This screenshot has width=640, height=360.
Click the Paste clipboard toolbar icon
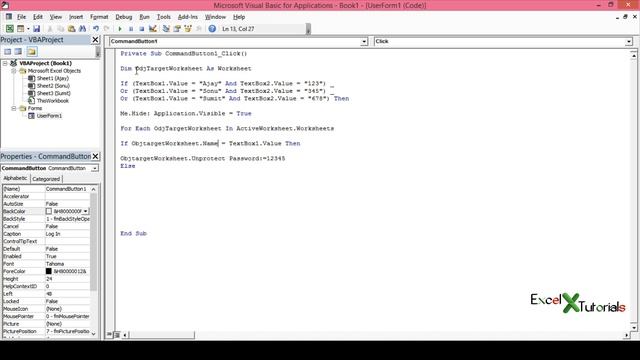71,29
